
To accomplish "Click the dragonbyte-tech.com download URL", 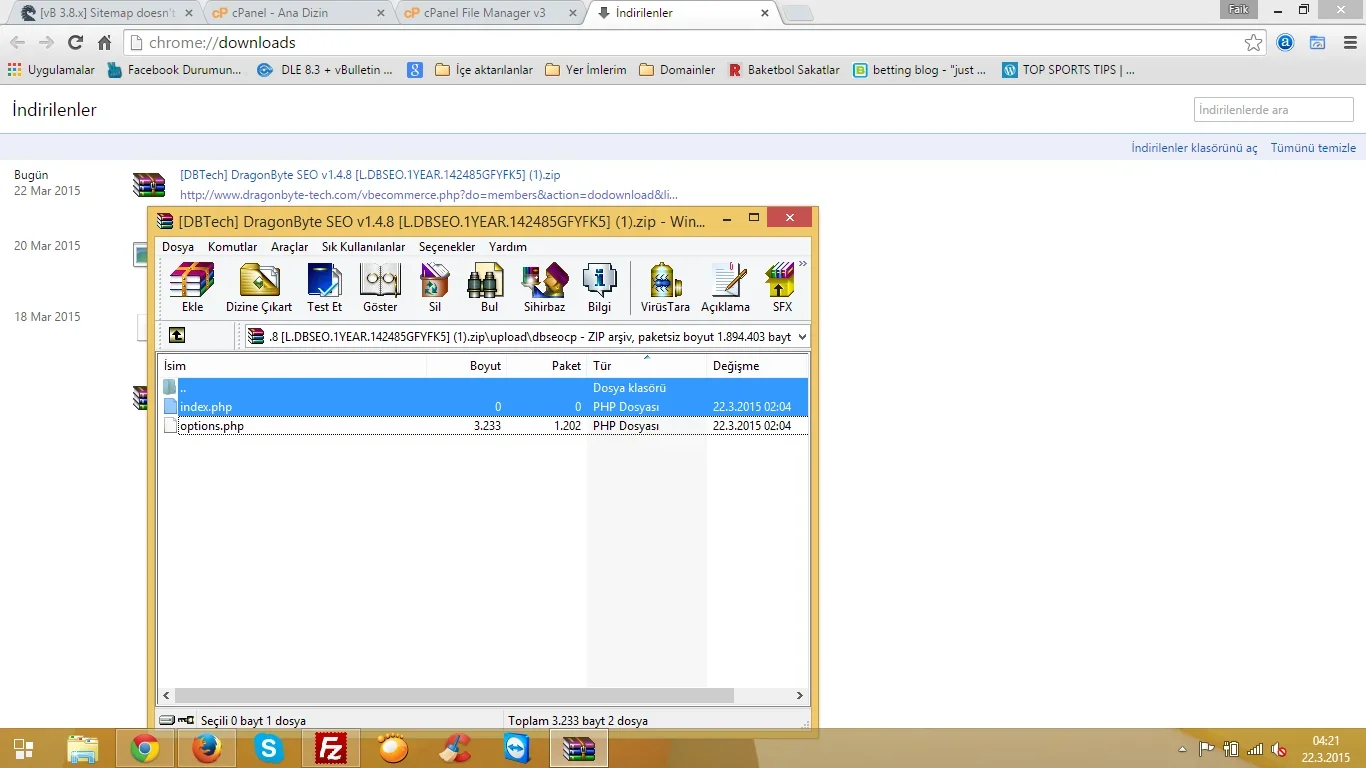I will tap(429, 195).
